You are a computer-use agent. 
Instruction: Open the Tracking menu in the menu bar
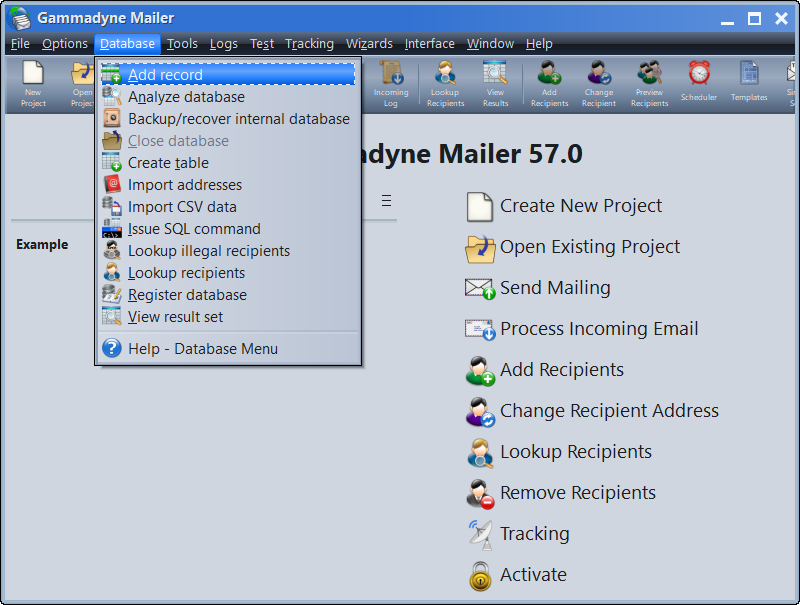pos(309,44)
